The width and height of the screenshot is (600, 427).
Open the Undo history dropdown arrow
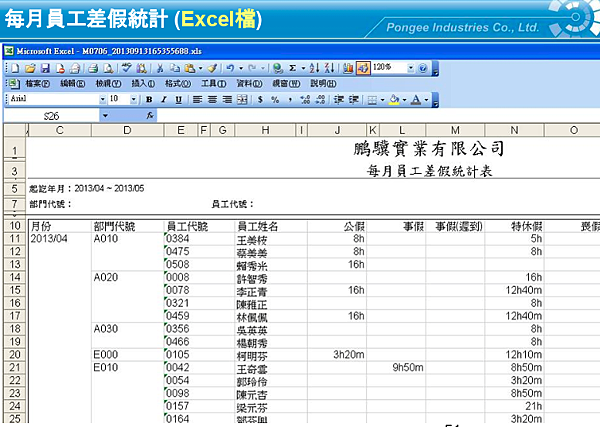(241, 68)
